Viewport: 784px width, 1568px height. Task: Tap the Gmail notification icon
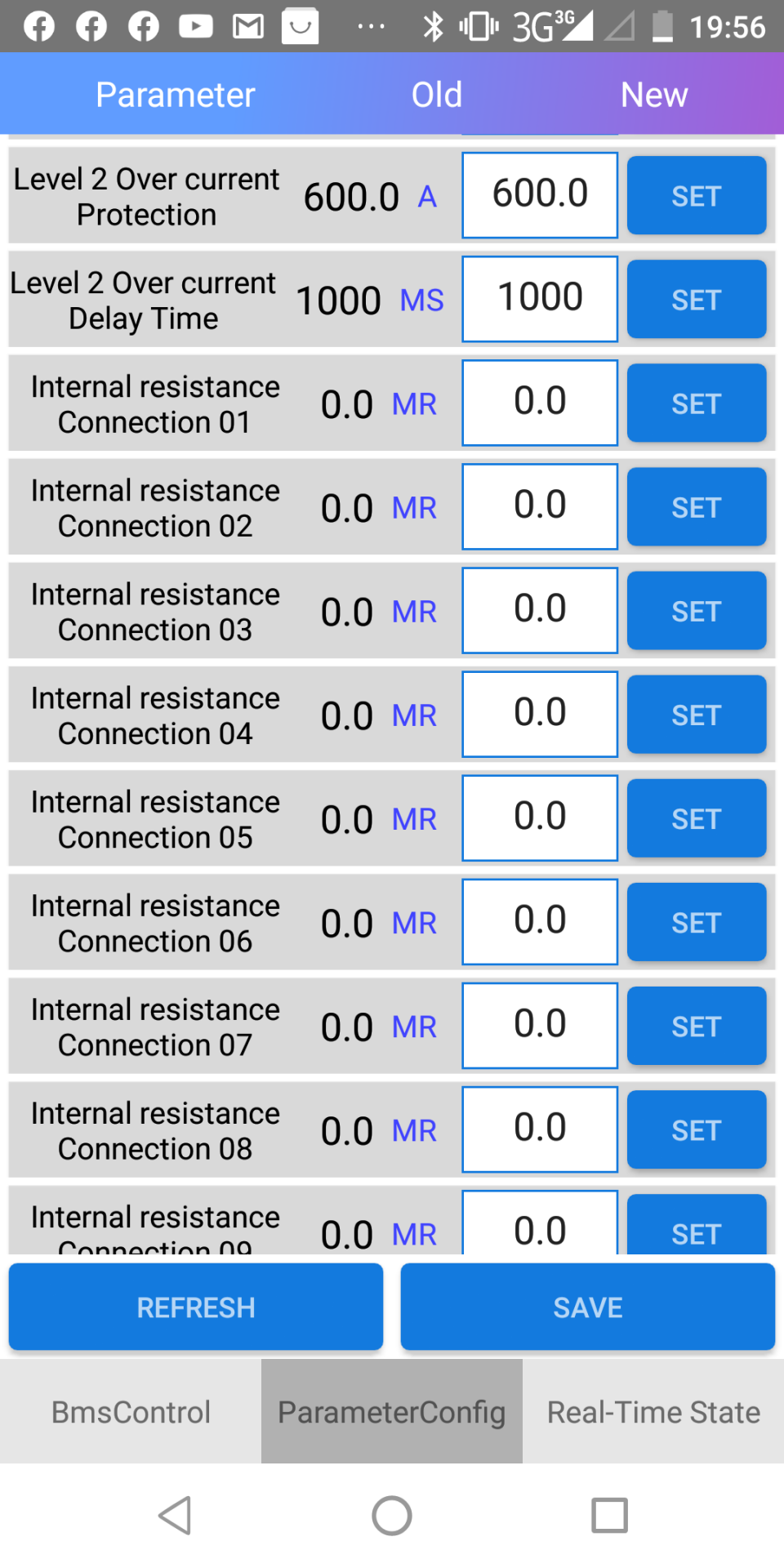pos(248,27)
